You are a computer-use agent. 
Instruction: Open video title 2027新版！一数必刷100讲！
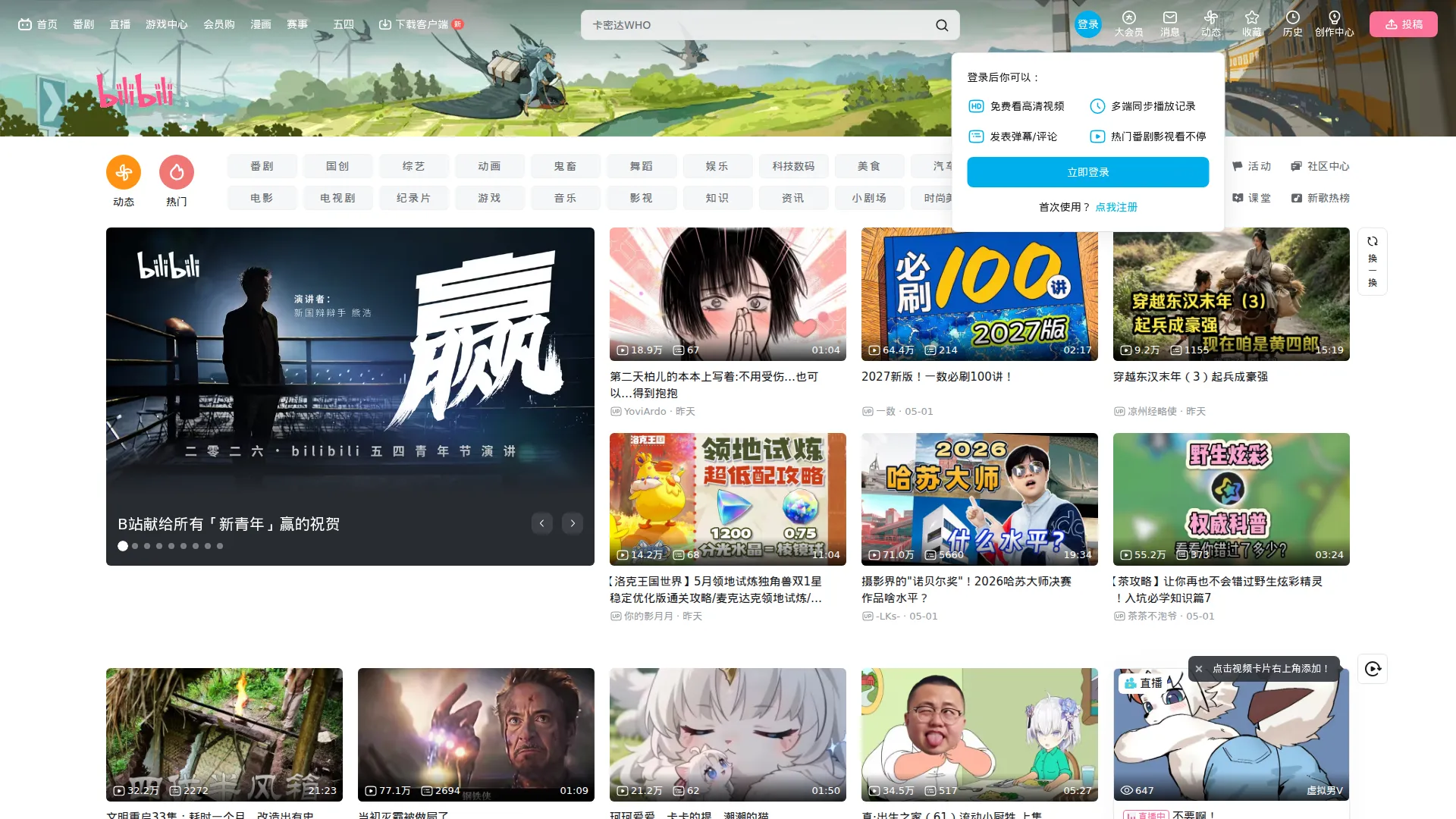tap(937, 377)
